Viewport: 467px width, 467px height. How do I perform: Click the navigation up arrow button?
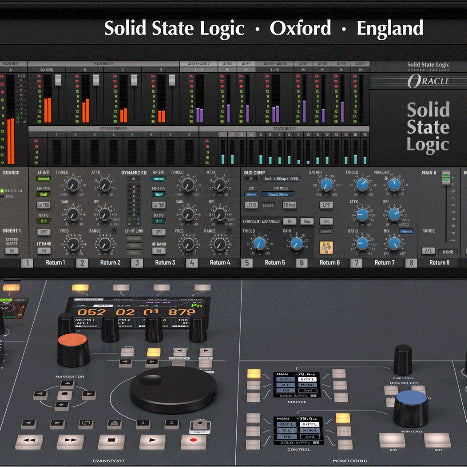click(x=67, y=384)
